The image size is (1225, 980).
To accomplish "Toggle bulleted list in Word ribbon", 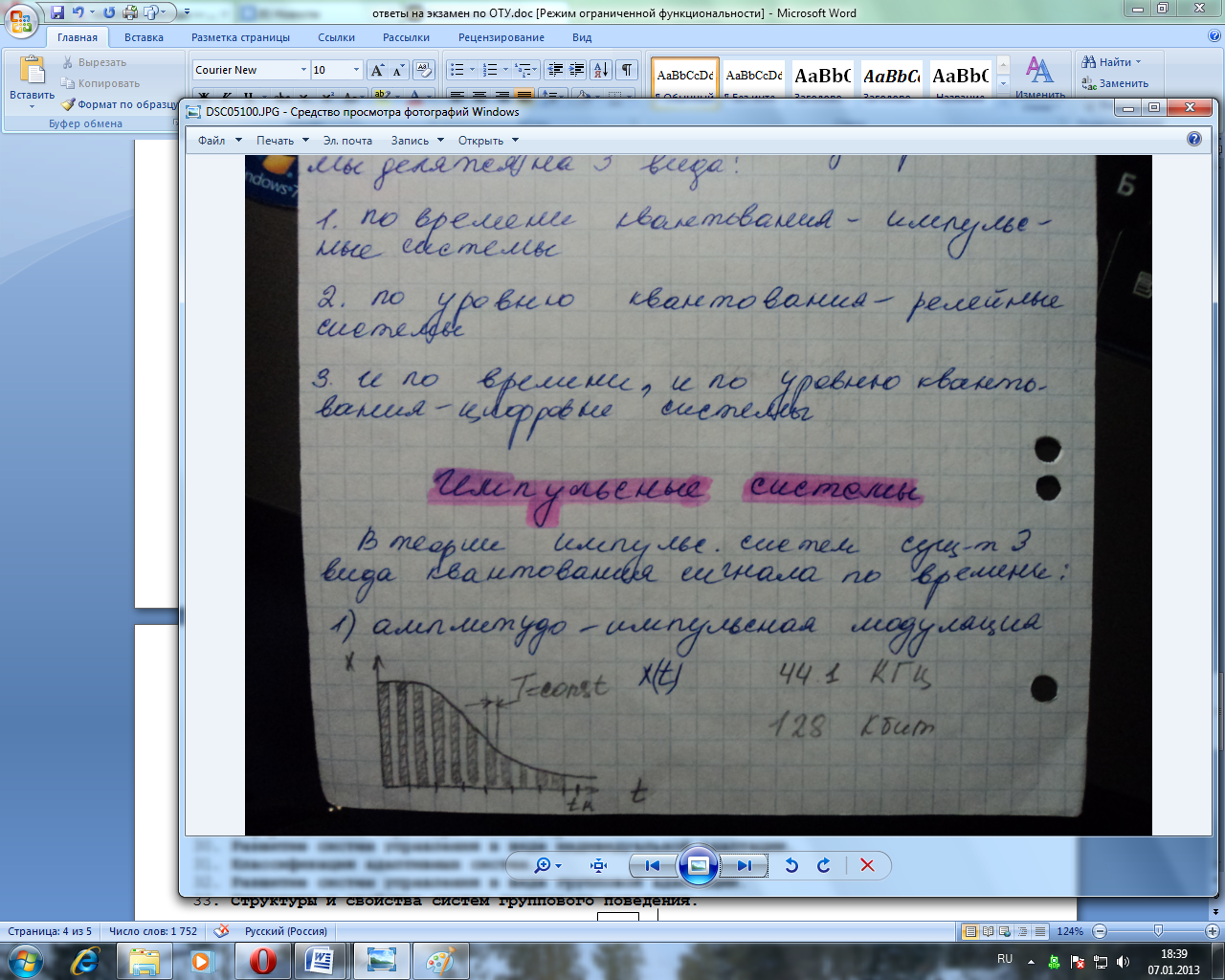I will pyautogui.click(x=457, y=70).
